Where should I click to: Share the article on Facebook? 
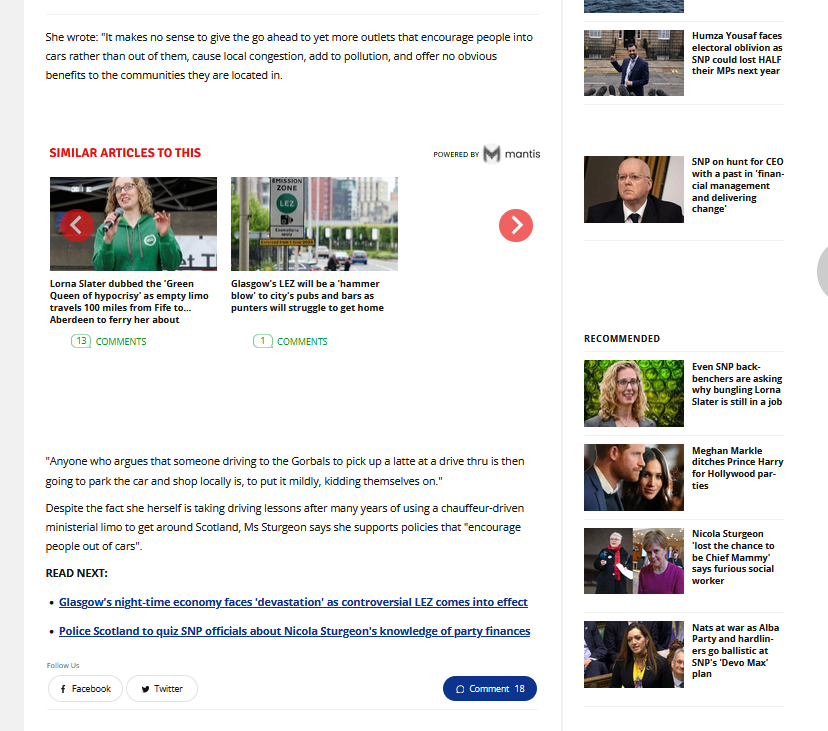86,689
